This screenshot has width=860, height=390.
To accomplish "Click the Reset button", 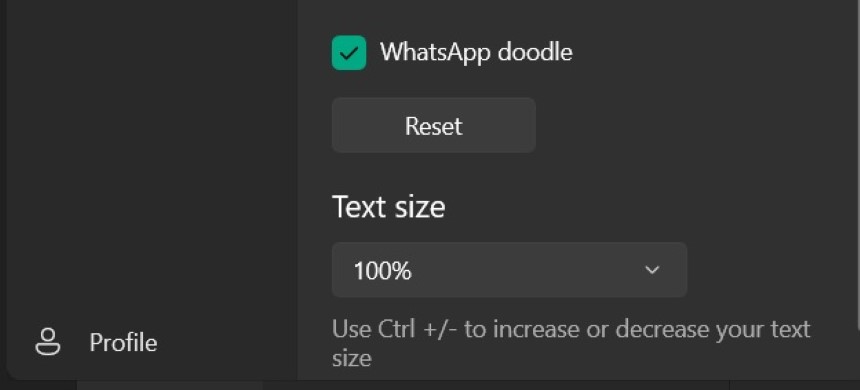I will [433, 125].
